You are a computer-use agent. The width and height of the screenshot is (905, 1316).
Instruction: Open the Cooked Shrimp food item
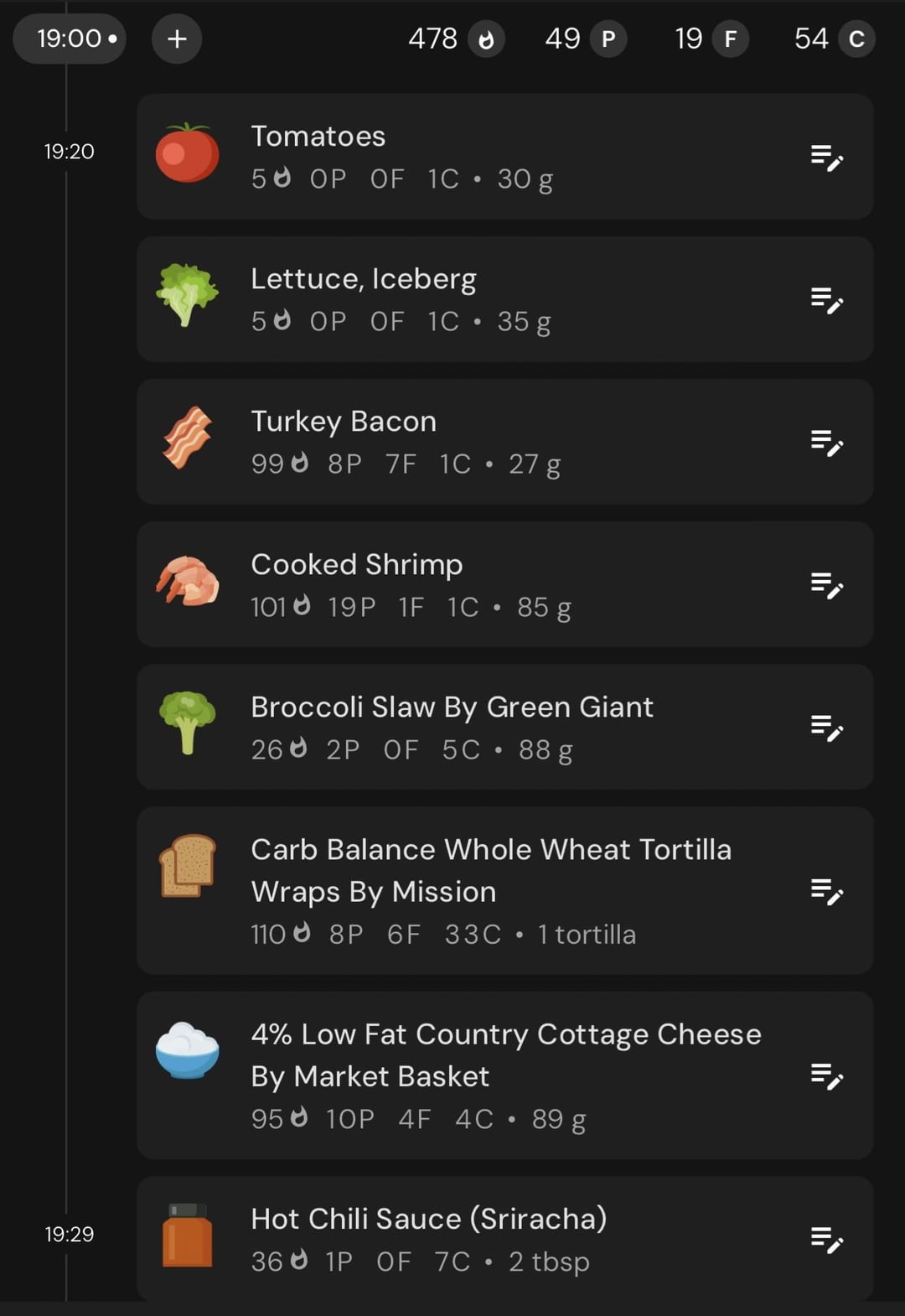[504, 584]
